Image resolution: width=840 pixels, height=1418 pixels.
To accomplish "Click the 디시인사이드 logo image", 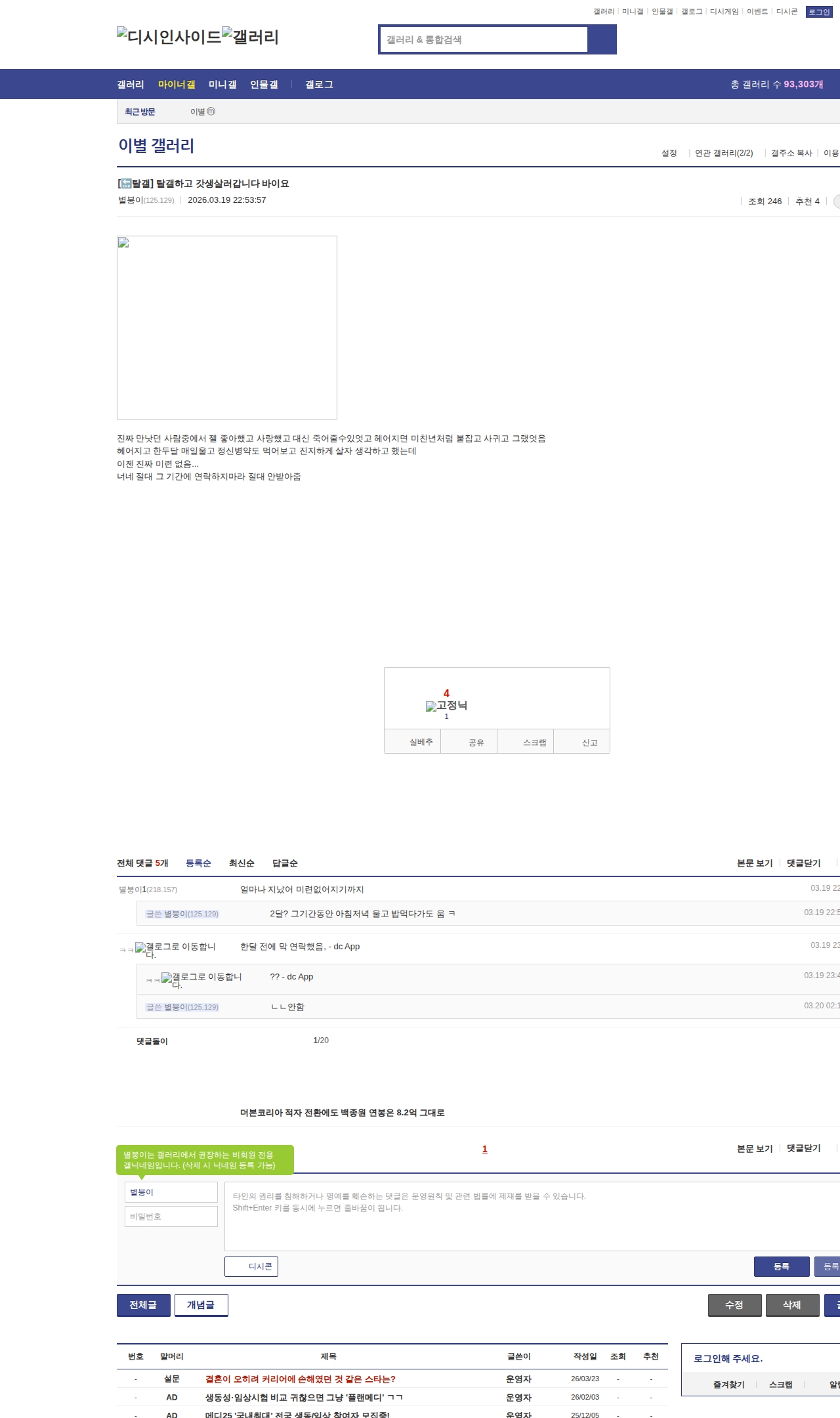I will (169, 37).
